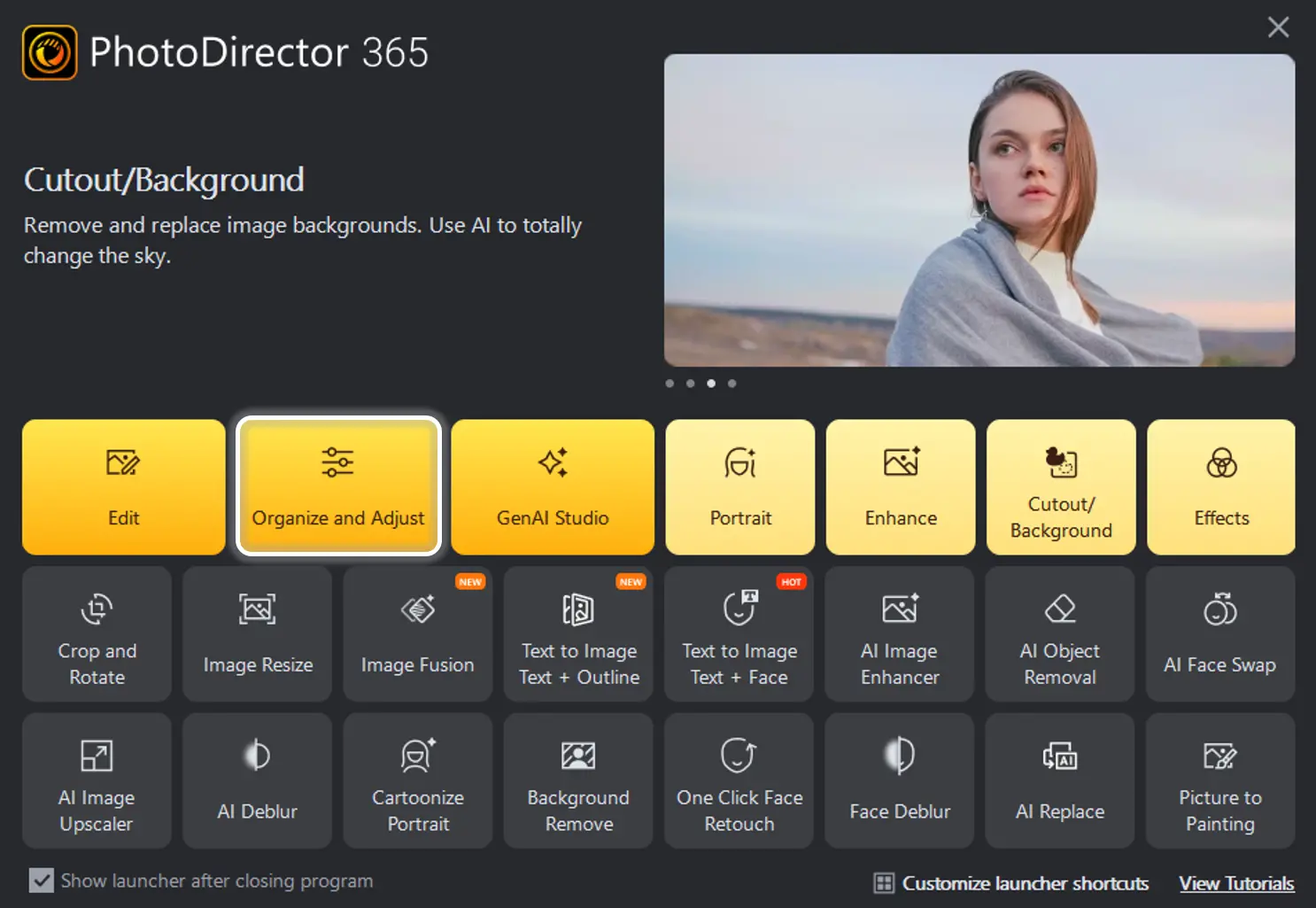Select One Click Face Retouch
The height and width of the screenshot is (908, 1316).
pos(738,780)
